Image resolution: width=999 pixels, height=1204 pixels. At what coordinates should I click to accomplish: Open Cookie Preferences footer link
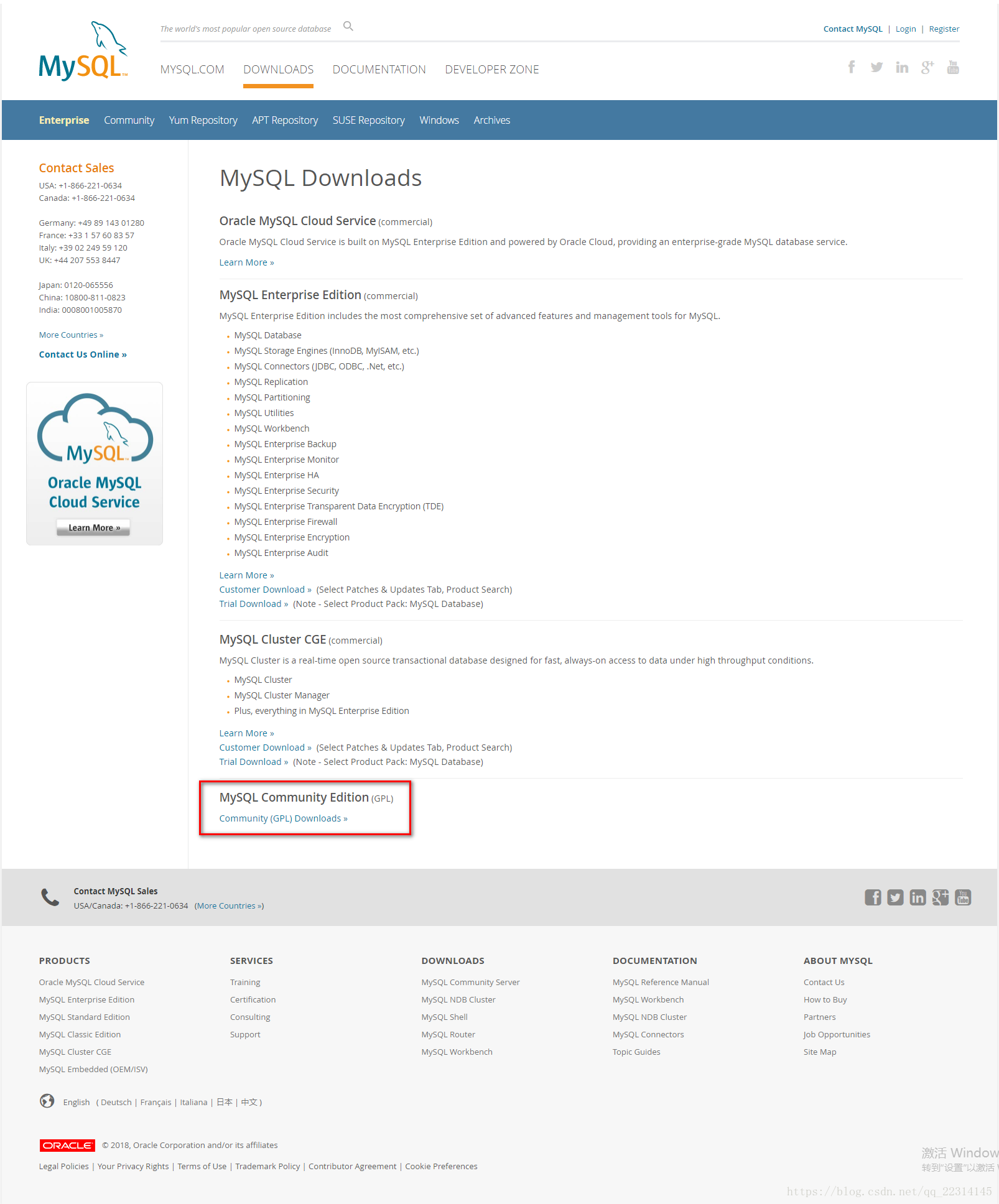[441, 1167]
